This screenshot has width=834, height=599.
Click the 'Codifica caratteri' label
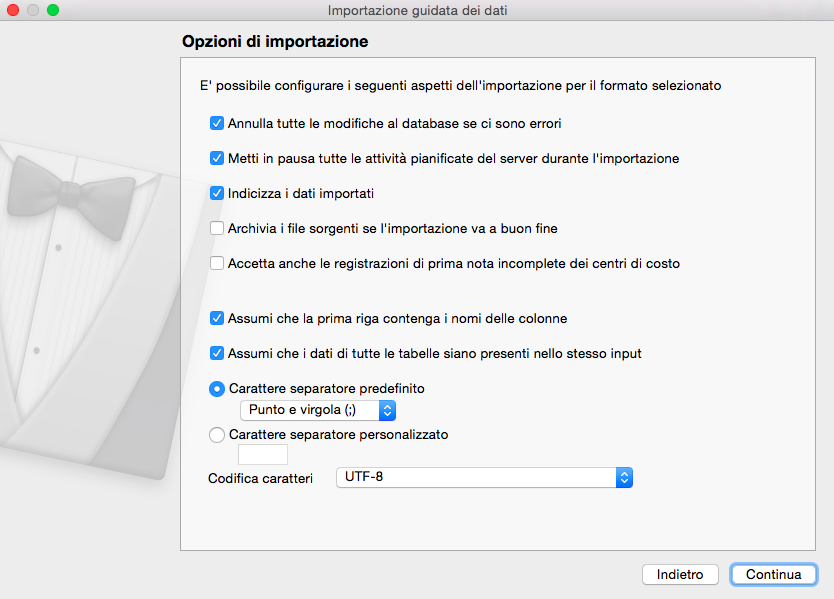pyautogui.click(x=260, y=479)
